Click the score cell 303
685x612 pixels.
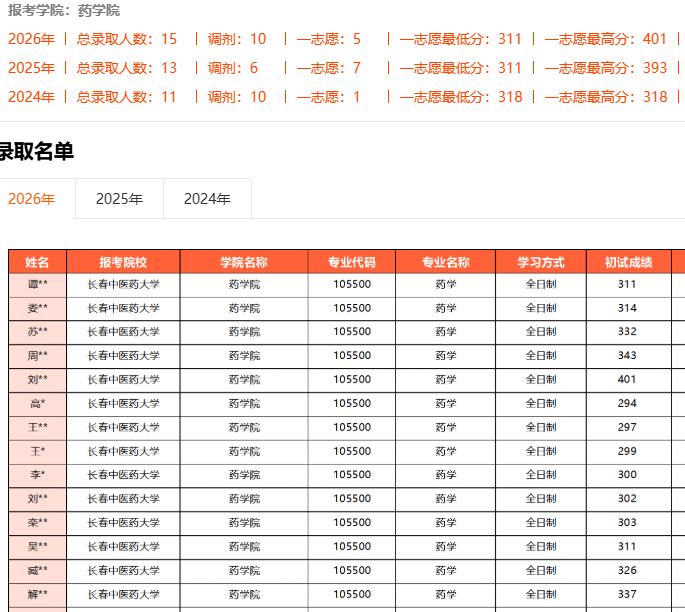pos(627,522)
